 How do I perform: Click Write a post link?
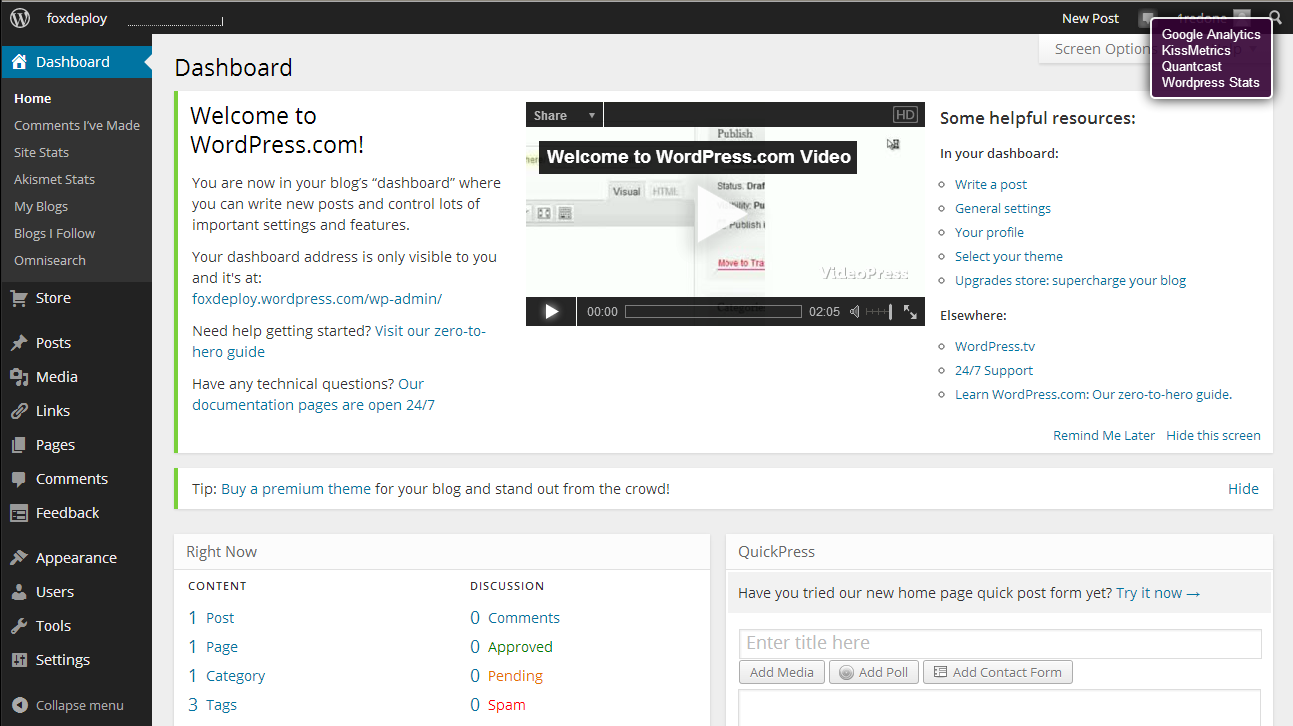point(991,184)
